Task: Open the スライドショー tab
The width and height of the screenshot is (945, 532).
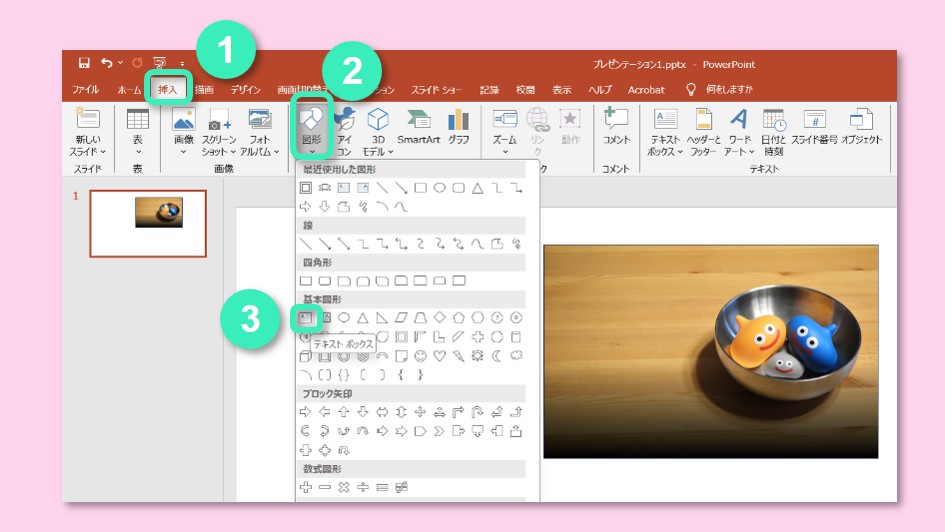Action: (436, 90)
